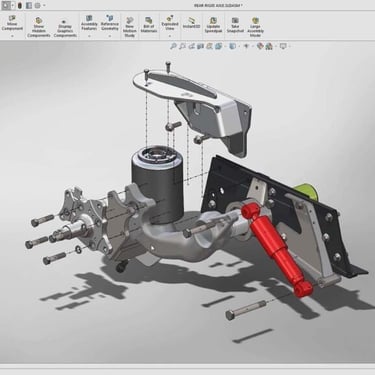Toggle Instant3D mode
Screen dimensions: 375x375
[191, 23]
